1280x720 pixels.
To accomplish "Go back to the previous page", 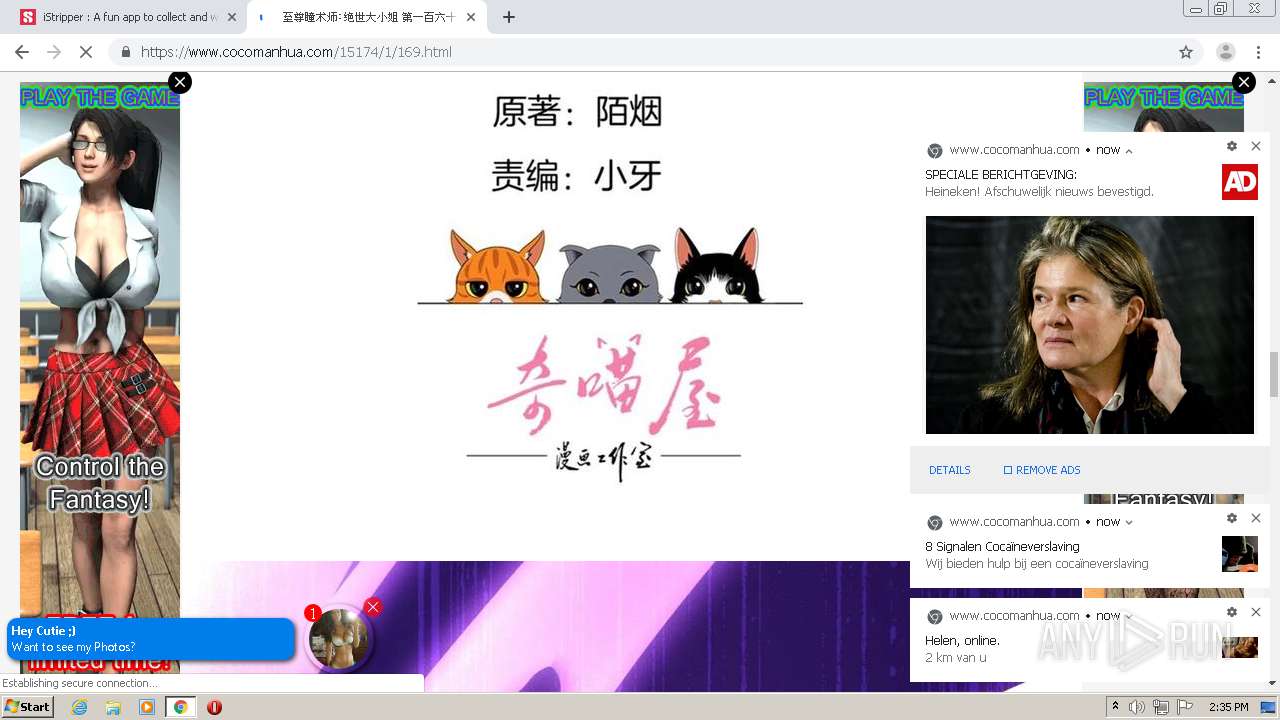I will pos(22,52).
